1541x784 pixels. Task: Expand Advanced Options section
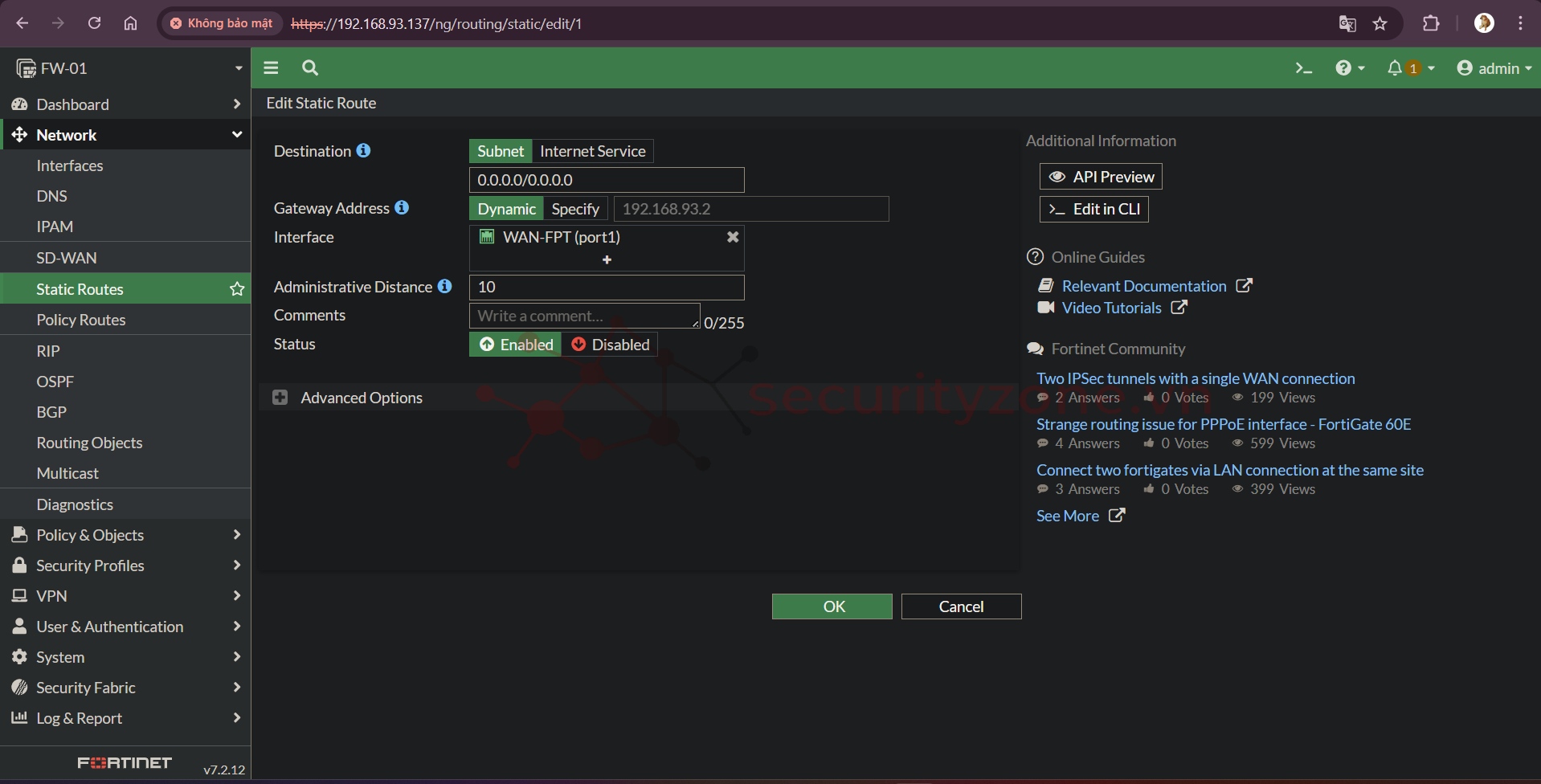tap(280, 398)
